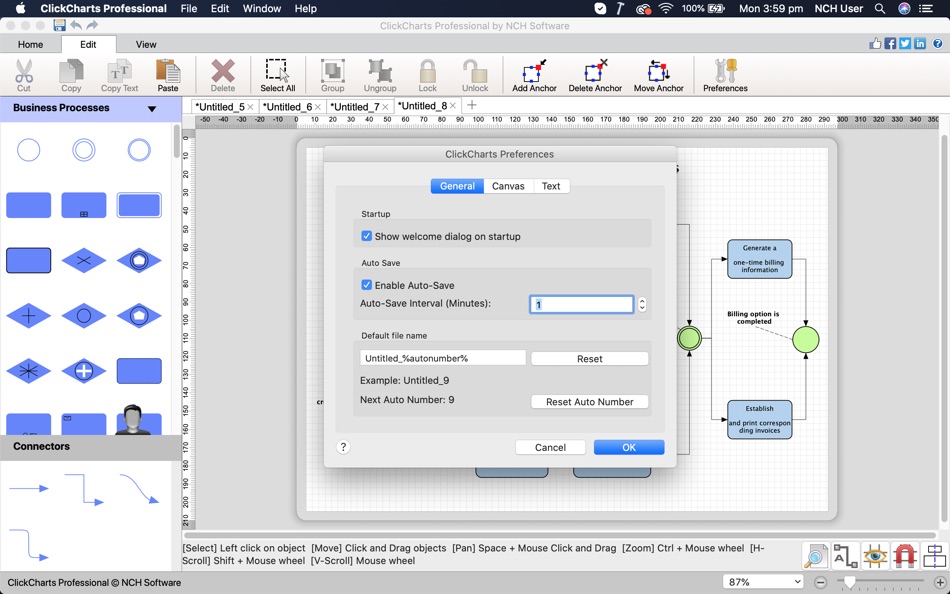
Task: Click the Twitter share icon
Action: [x=905, y=43]
